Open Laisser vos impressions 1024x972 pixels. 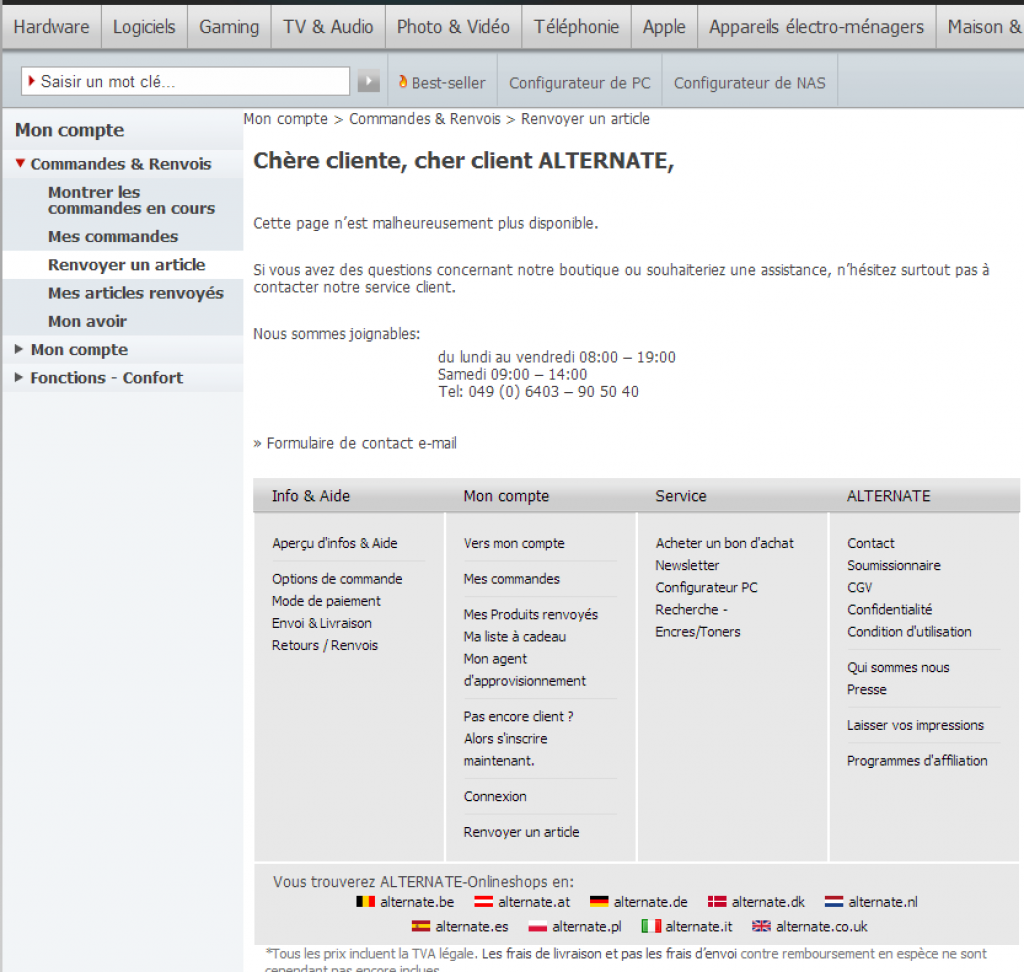(915, 725)
